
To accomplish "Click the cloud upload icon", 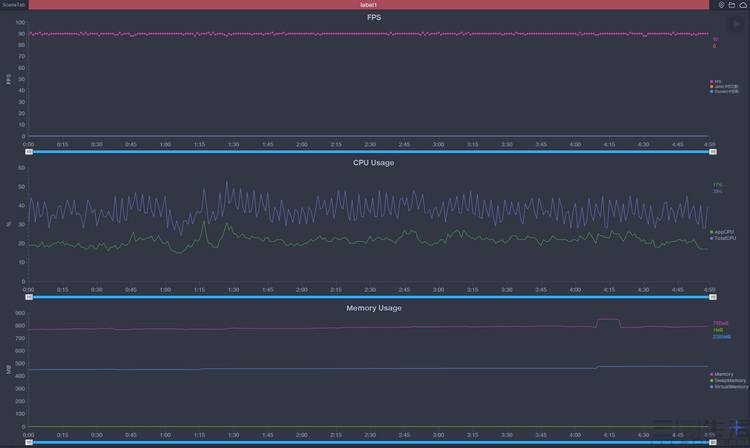I will [x=743, y=5].
